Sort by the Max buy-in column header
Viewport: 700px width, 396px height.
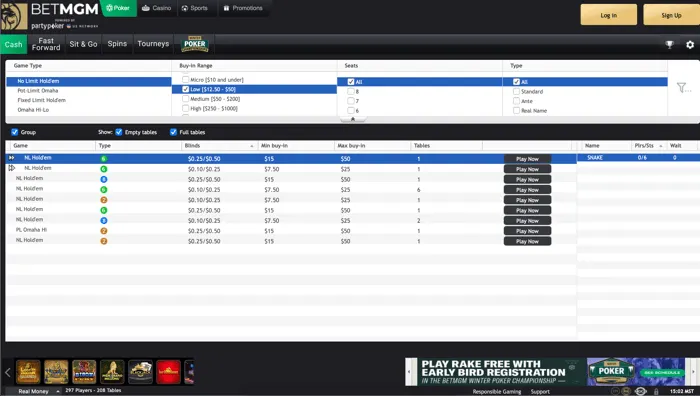coord(372,146)
